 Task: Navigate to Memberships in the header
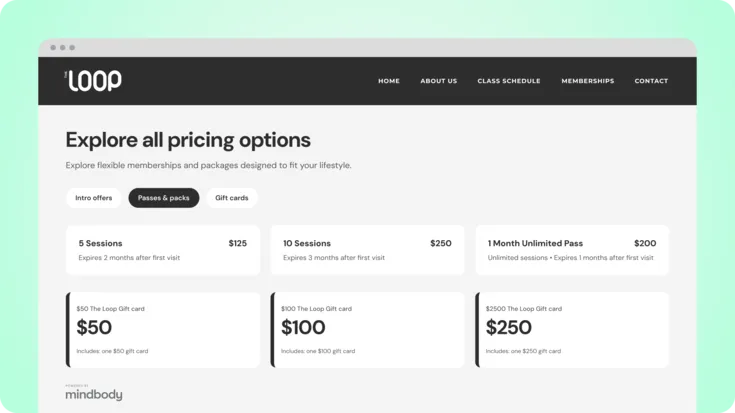point(587,81)
